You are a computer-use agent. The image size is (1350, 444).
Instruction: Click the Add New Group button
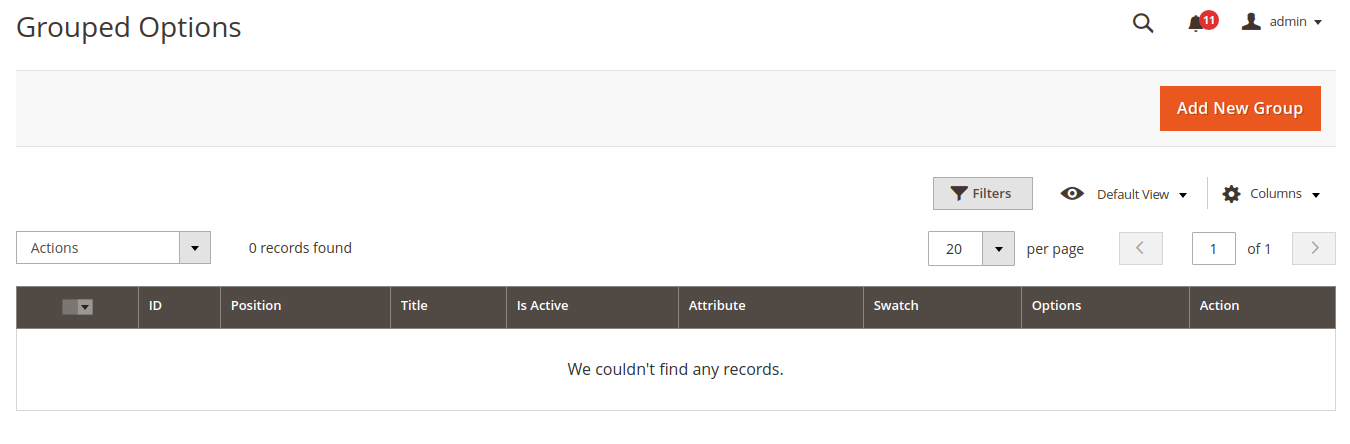1240,108
